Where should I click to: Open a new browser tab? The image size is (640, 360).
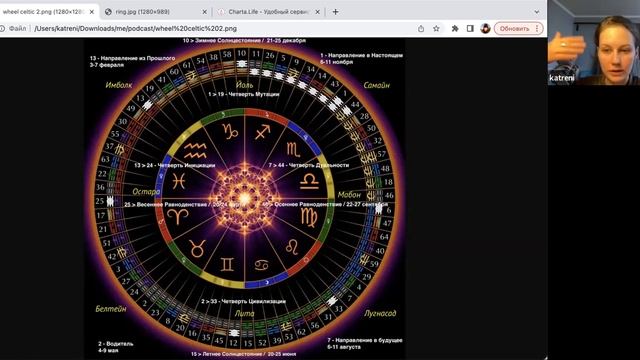[x=335, y=12]
